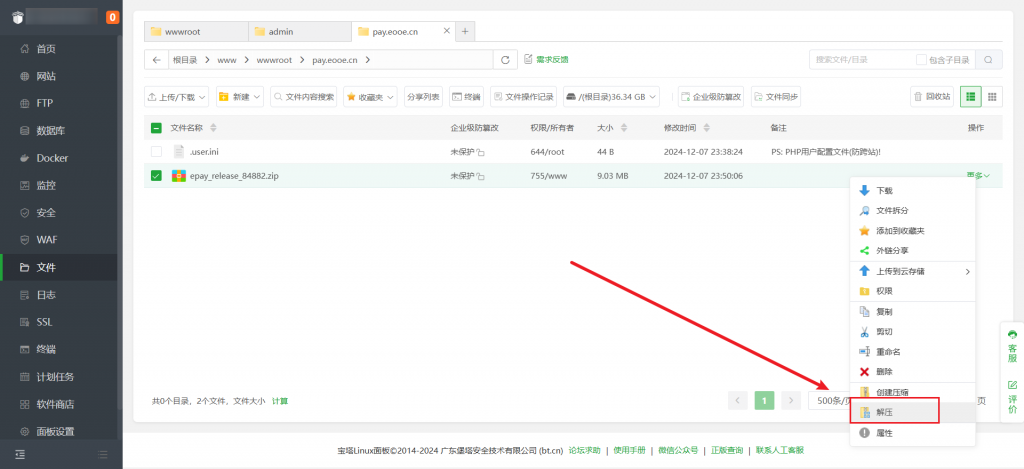Switch to list view icon
The image size is (1024, 469).
[x=969, y=97]
